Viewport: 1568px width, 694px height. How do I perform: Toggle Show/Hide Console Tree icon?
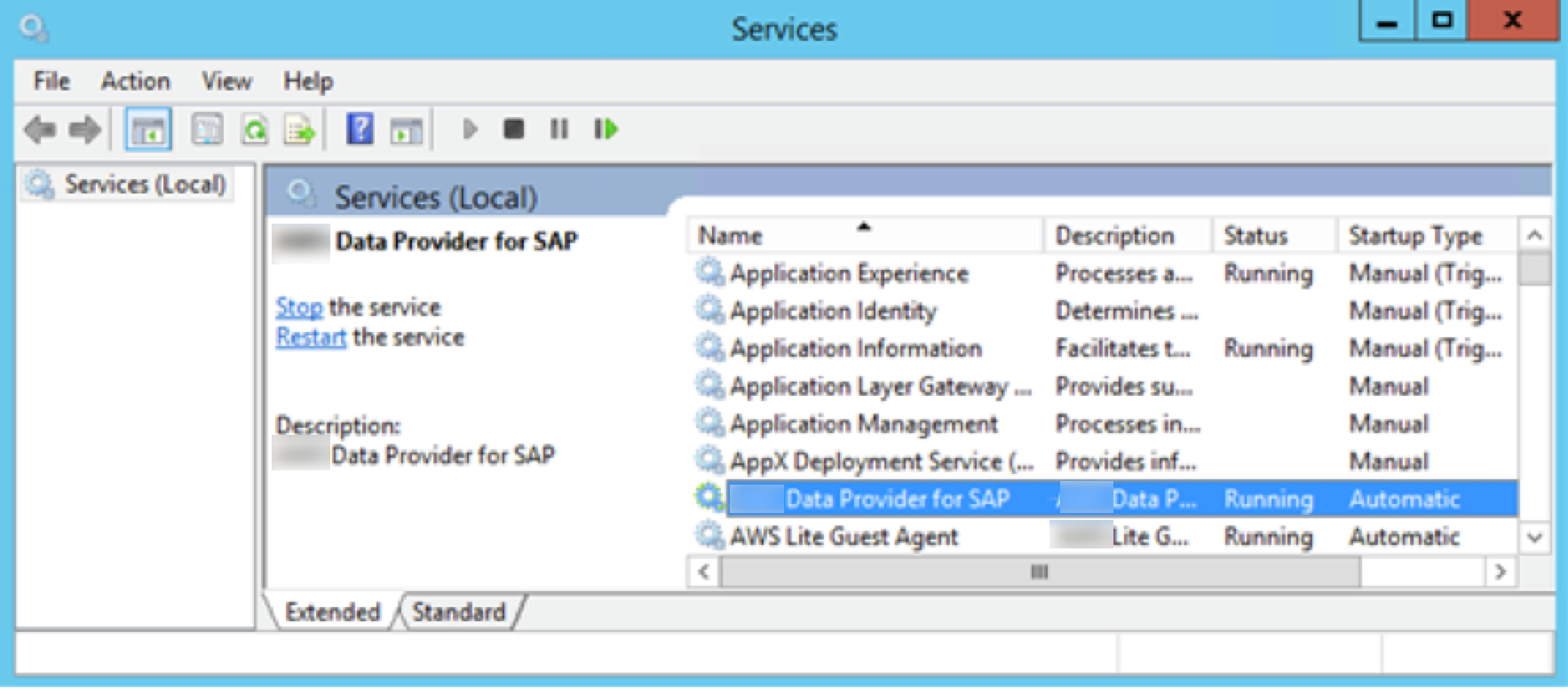(147, 130)
